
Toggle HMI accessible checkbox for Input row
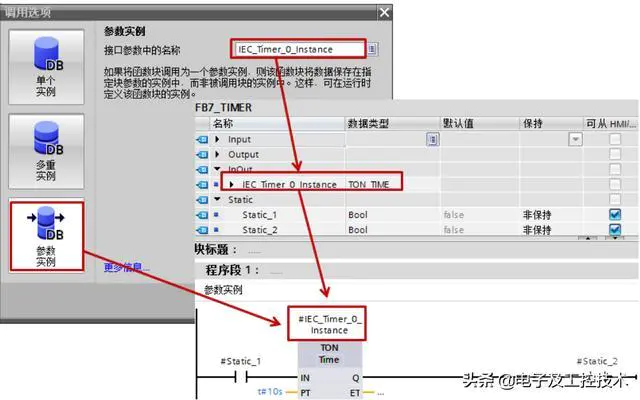[x=615, y=139]
